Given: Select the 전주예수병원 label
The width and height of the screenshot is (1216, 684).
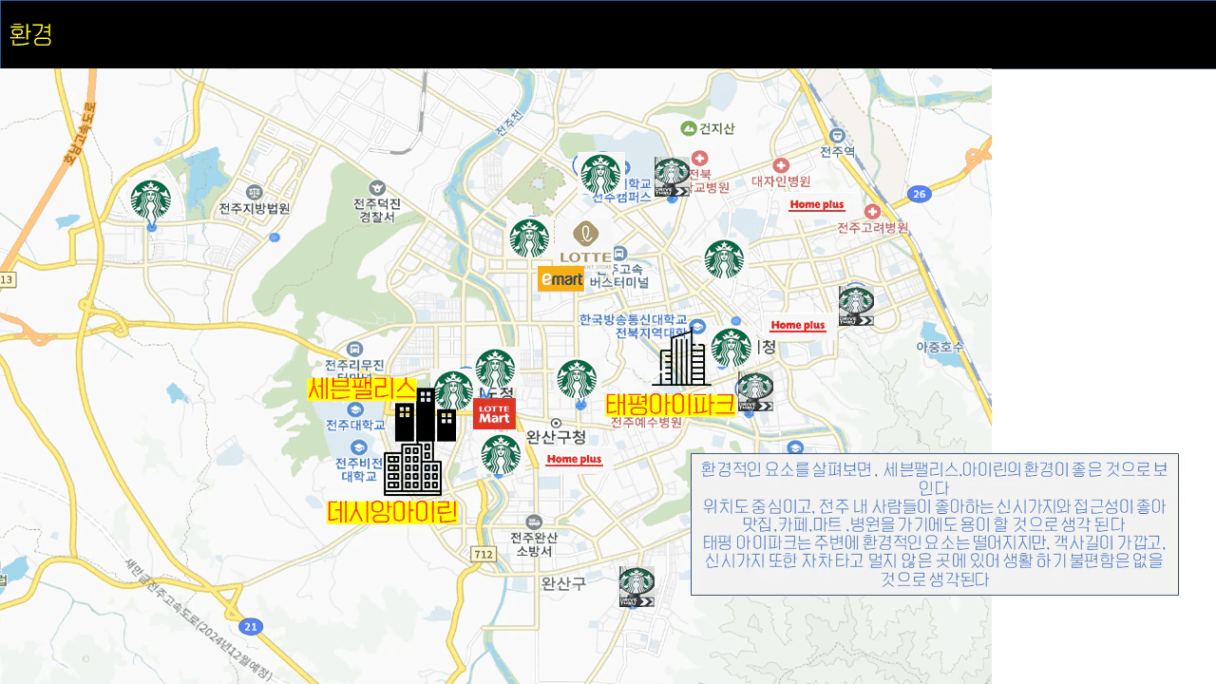Looking at the screenshot, I should coord(647,422).
